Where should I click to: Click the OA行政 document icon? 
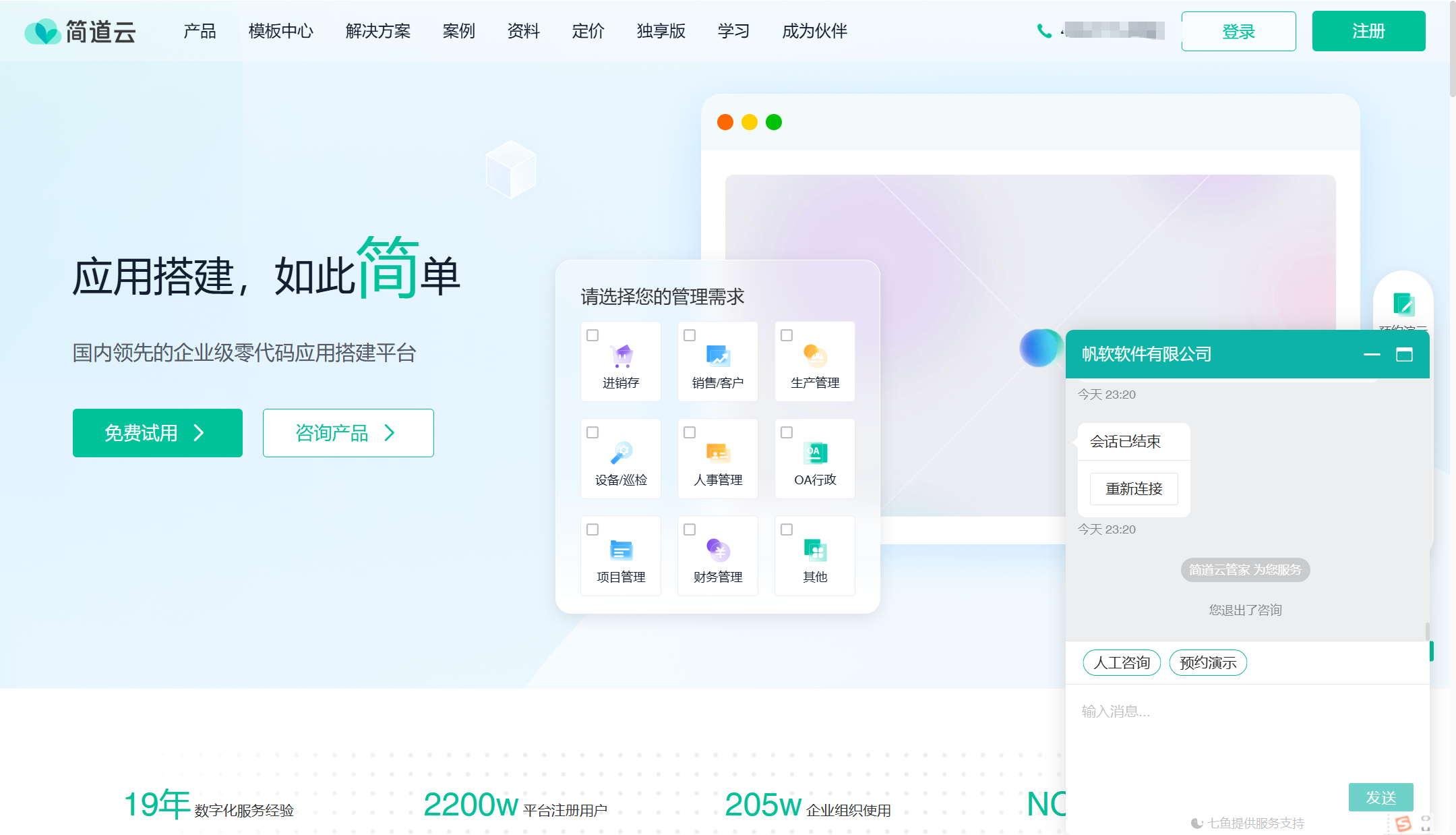(x=814, y=451)
